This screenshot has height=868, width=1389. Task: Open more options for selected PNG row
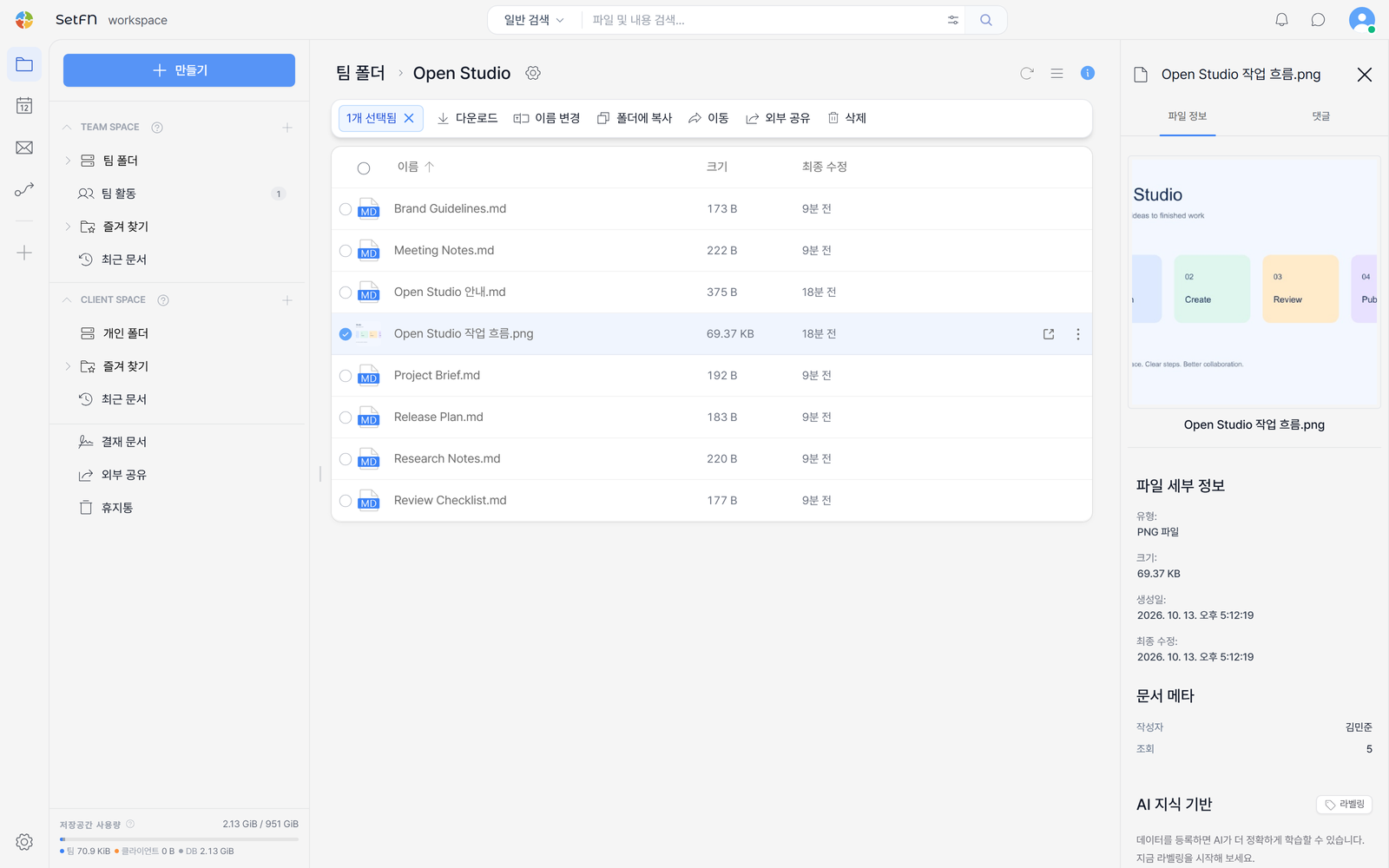1078,334
